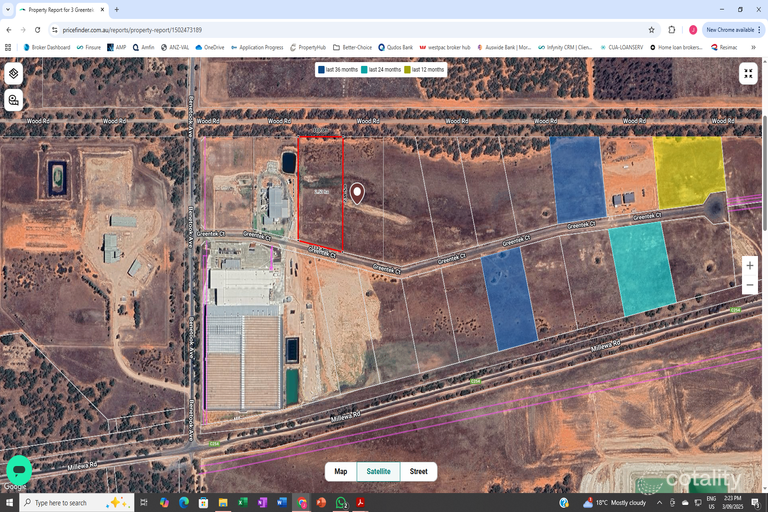Bookmark this page with the star icon

click(x=651, y=30)
